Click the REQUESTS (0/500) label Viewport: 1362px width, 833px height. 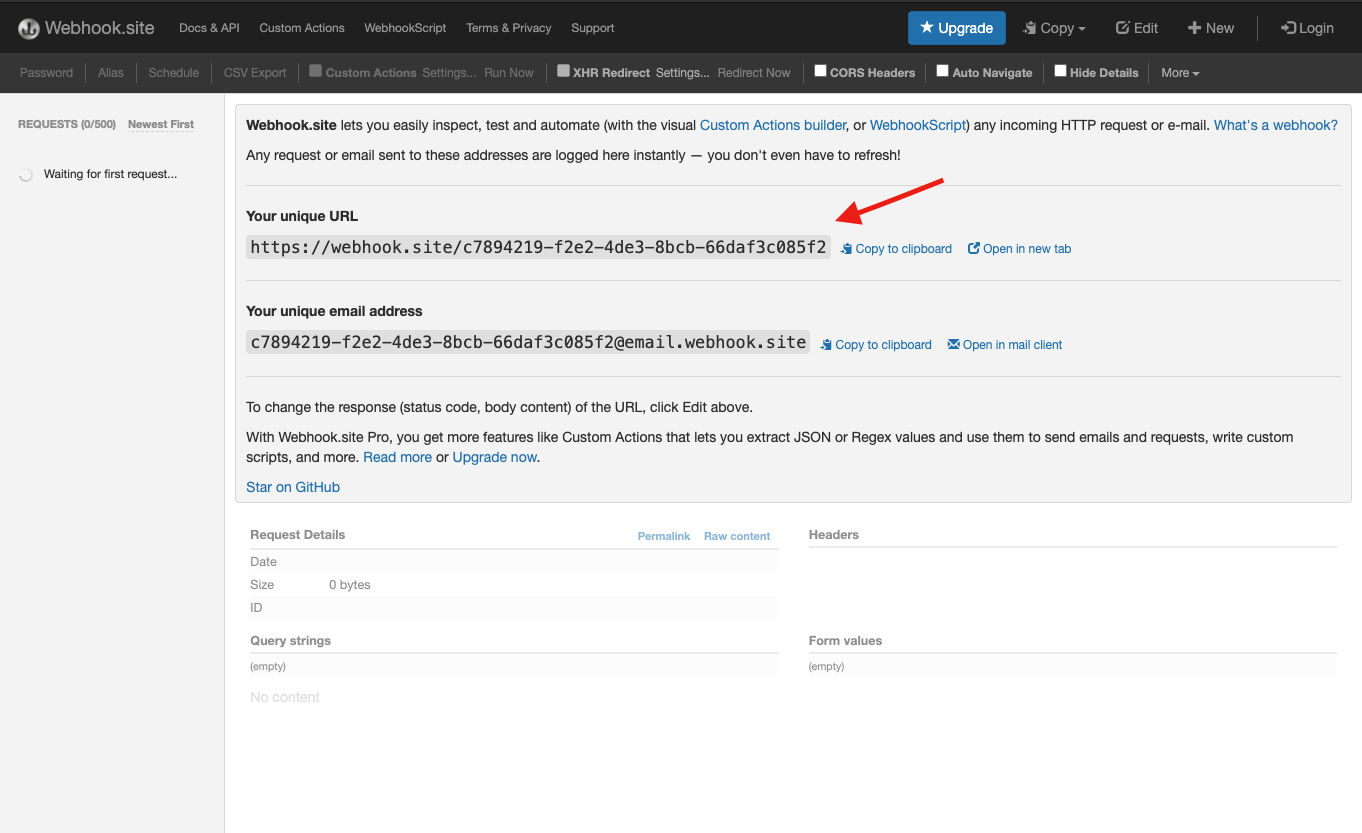coord(67,124)
